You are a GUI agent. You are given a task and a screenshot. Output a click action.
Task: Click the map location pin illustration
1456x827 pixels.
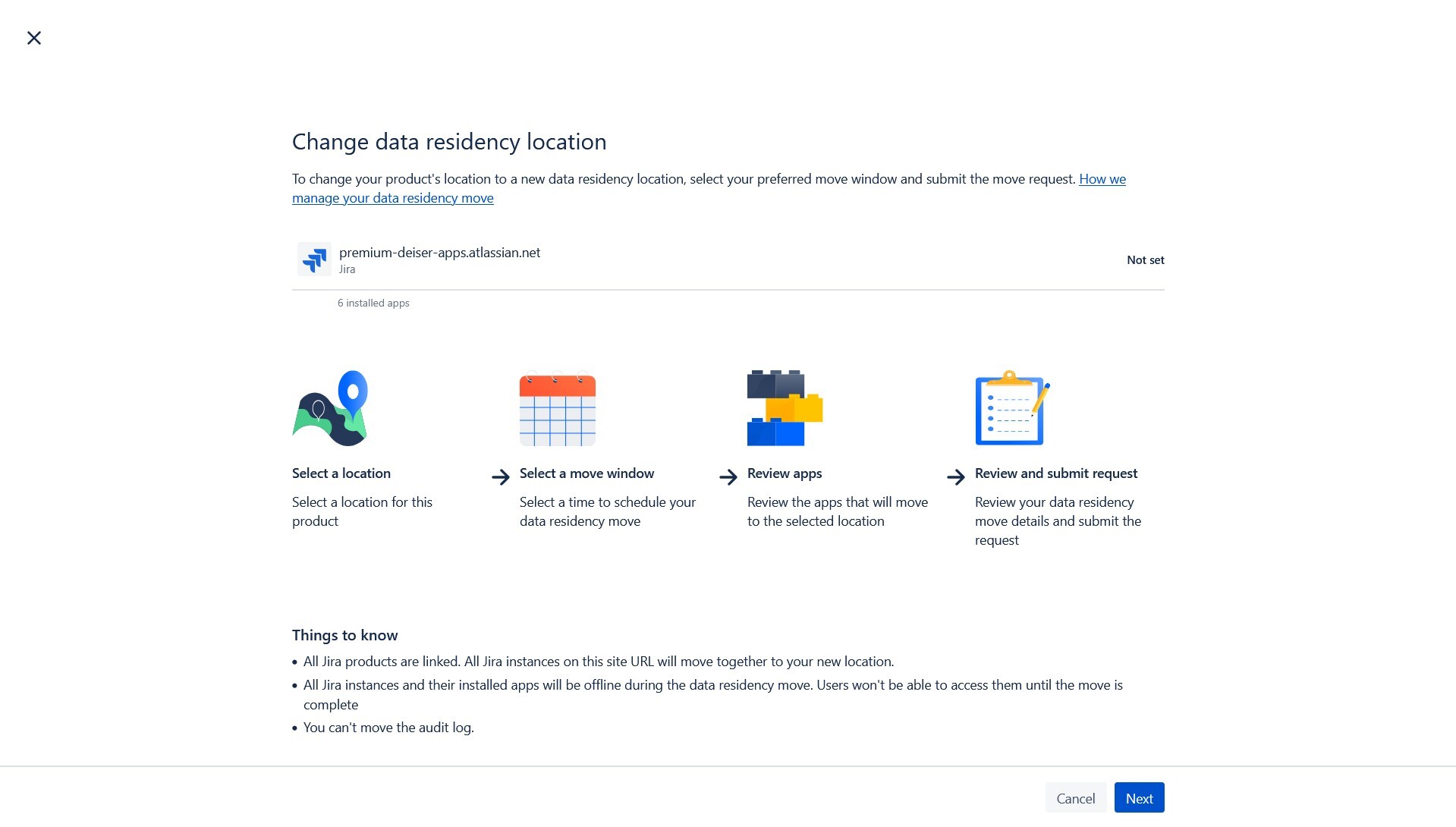tap(330, 408)
